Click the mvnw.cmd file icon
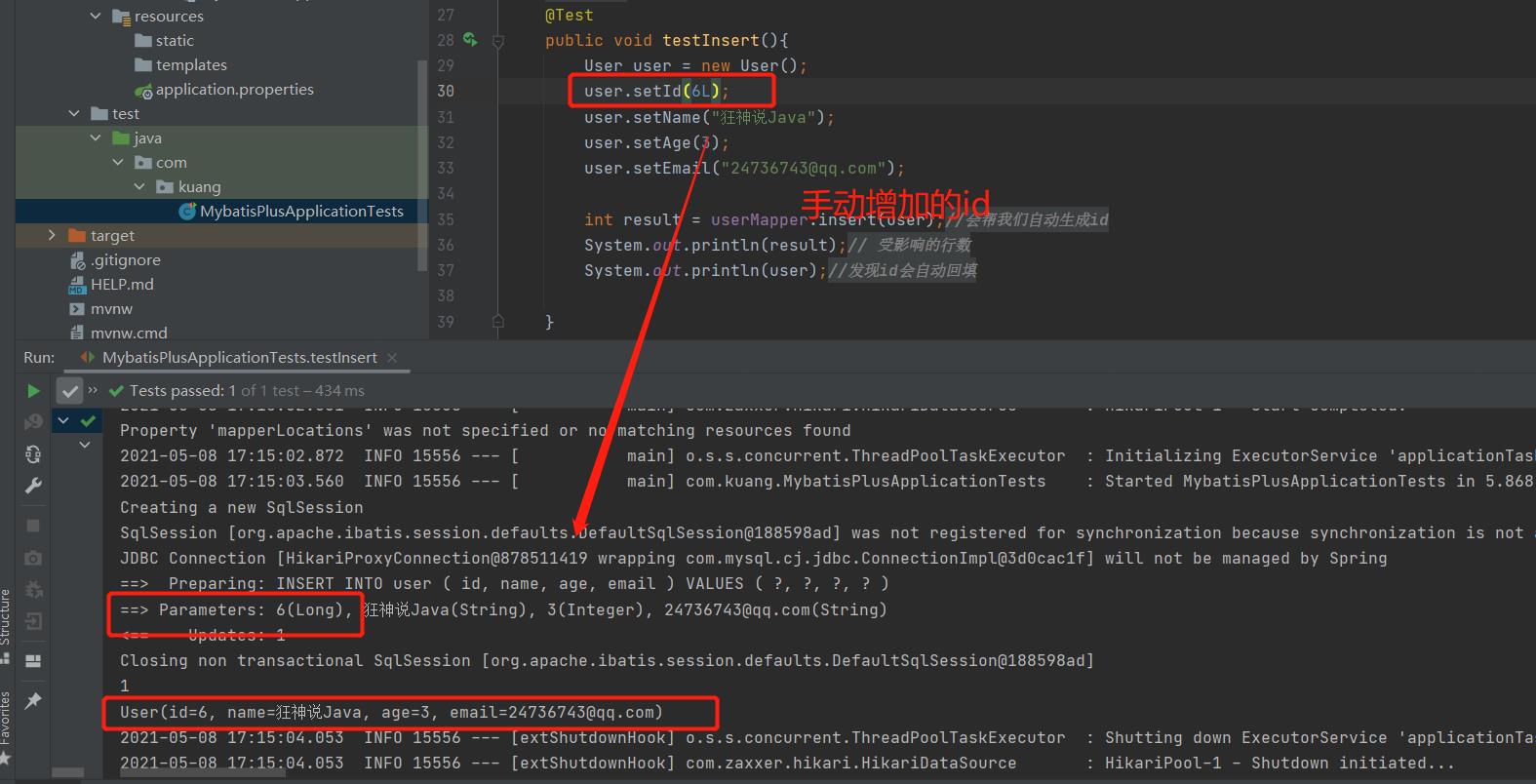The image size is (1536, 784). (78, 333)
